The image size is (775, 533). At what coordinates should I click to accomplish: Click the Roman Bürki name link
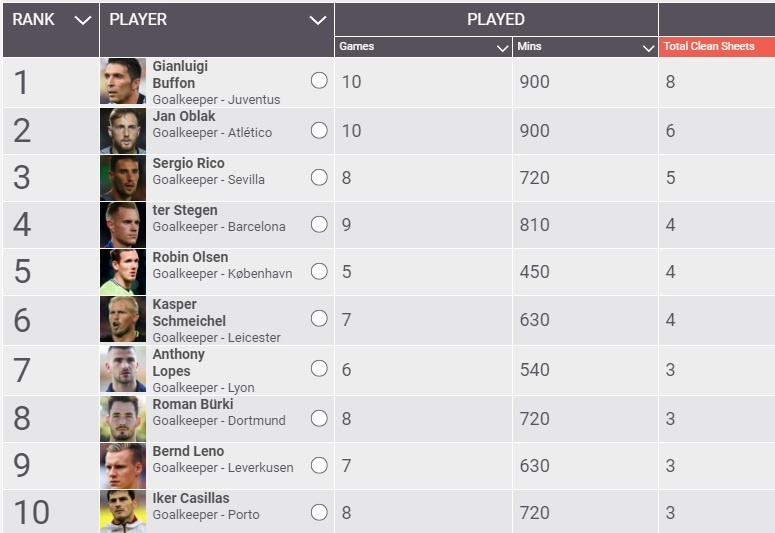click(193, 404)
